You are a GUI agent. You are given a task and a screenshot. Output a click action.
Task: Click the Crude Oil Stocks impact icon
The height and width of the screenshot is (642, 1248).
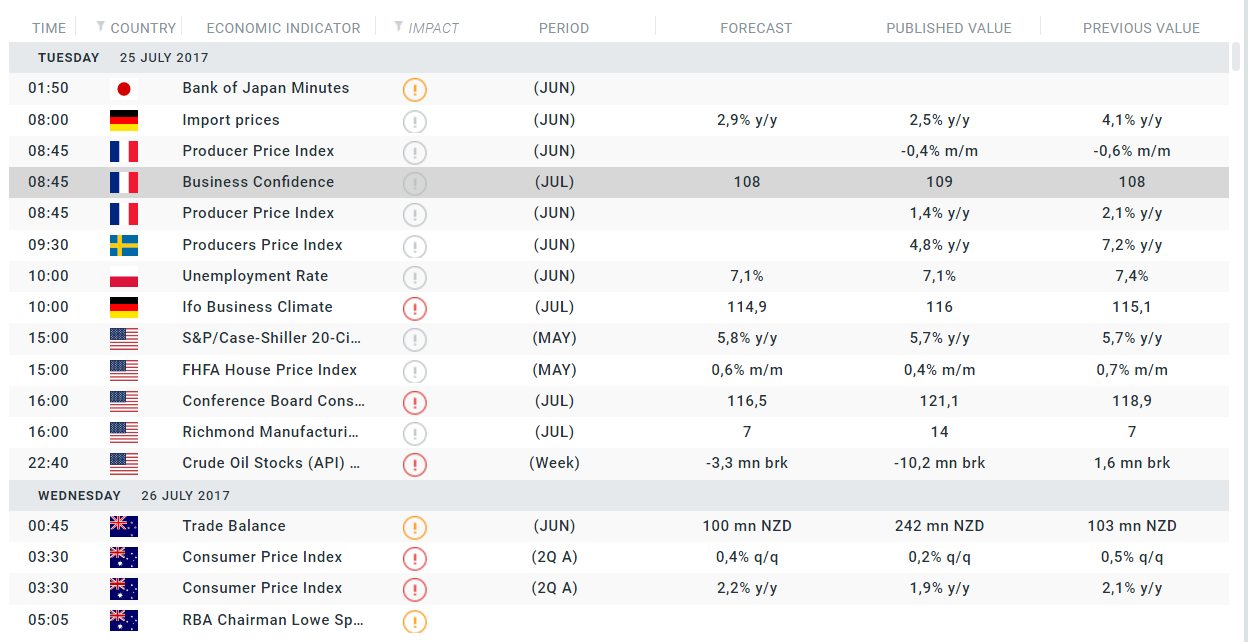pos(415,464)
